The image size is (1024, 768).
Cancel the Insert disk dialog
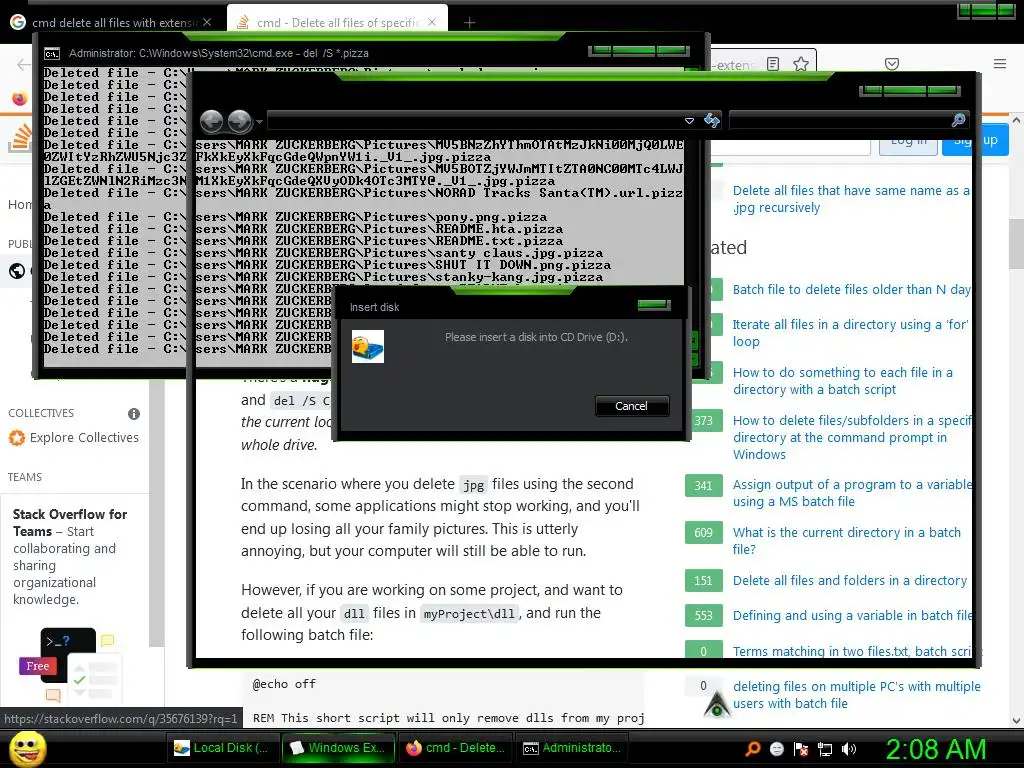632,406
